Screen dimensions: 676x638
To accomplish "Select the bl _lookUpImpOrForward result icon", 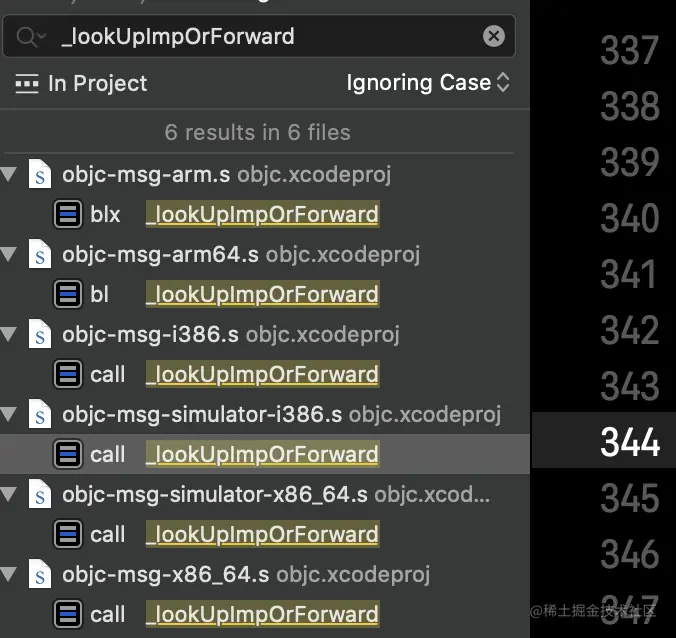I will (68, 294).
